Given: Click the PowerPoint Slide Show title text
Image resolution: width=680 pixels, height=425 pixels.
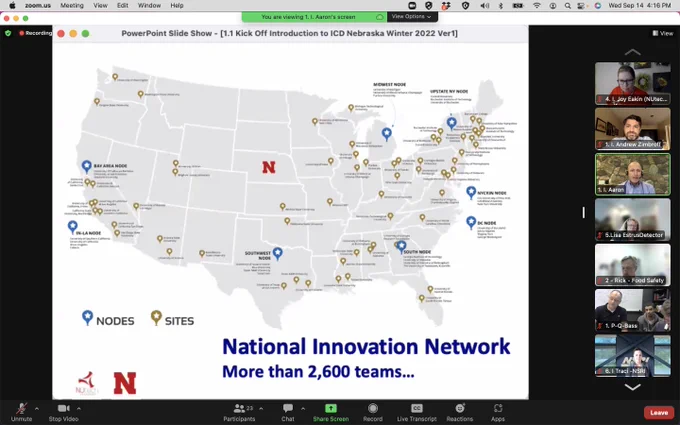Looking at the screenshot, I should [x=289, y=33].
